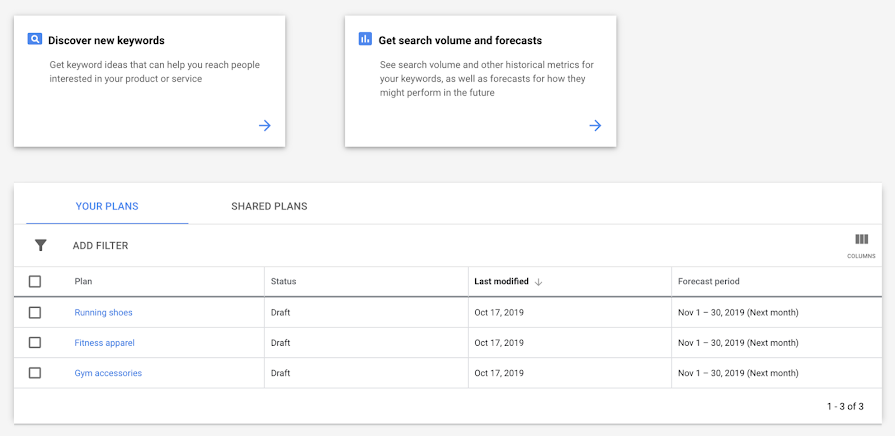Click the bar chart icon beside Get search volume
Screen dimensions: 895x436
click(x=365, y=40)
